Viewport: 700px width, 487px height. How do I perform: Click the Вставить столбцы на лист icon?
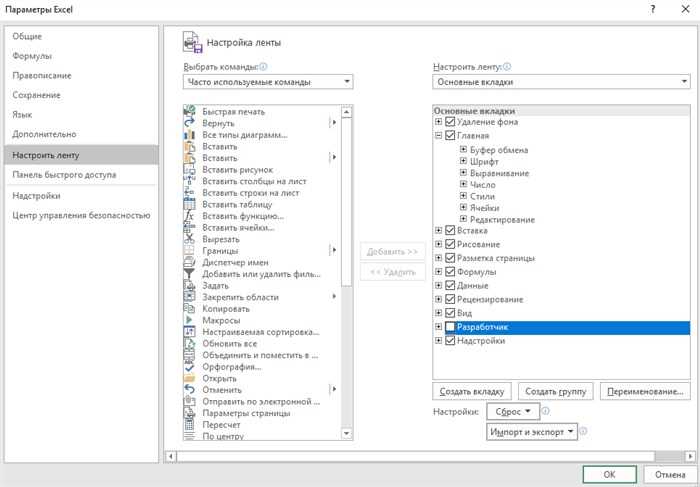coord(189,181)
